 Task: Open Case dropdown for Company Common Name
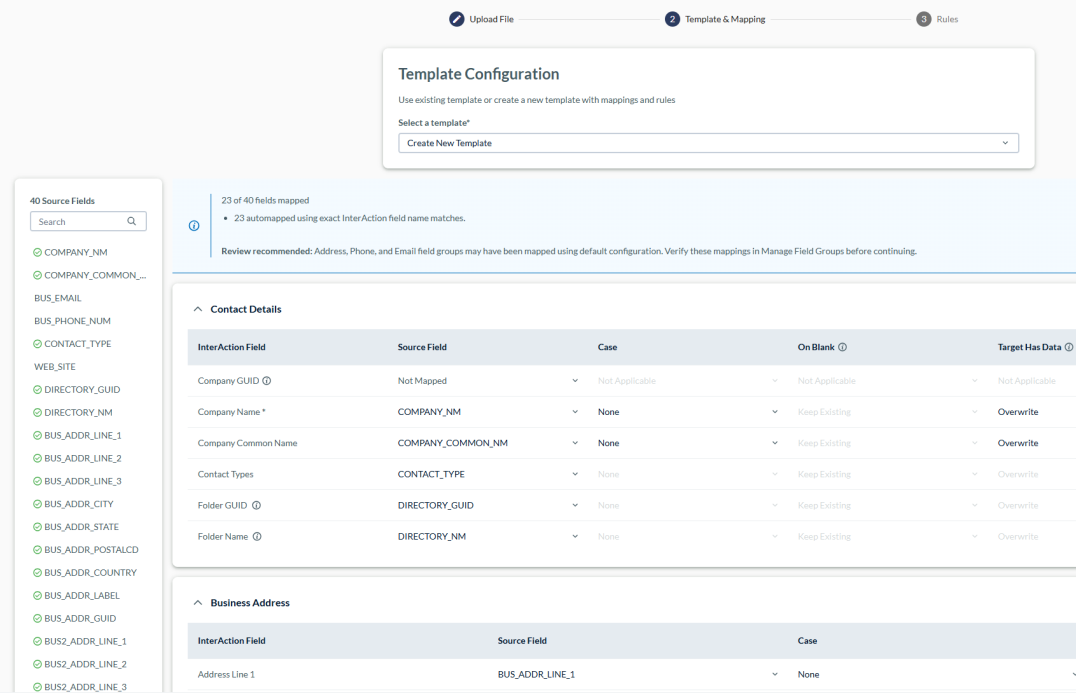[688, 443]
